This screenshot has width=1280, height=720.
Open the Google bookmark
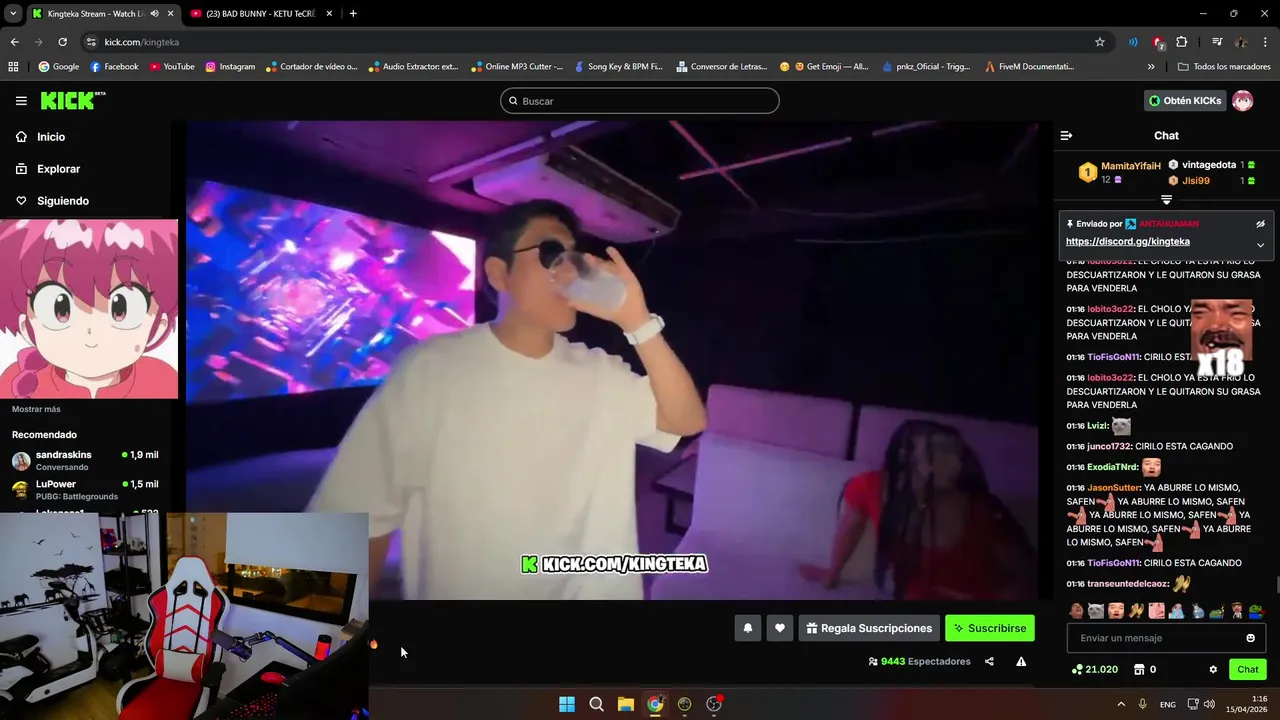[x=58, y=67]
